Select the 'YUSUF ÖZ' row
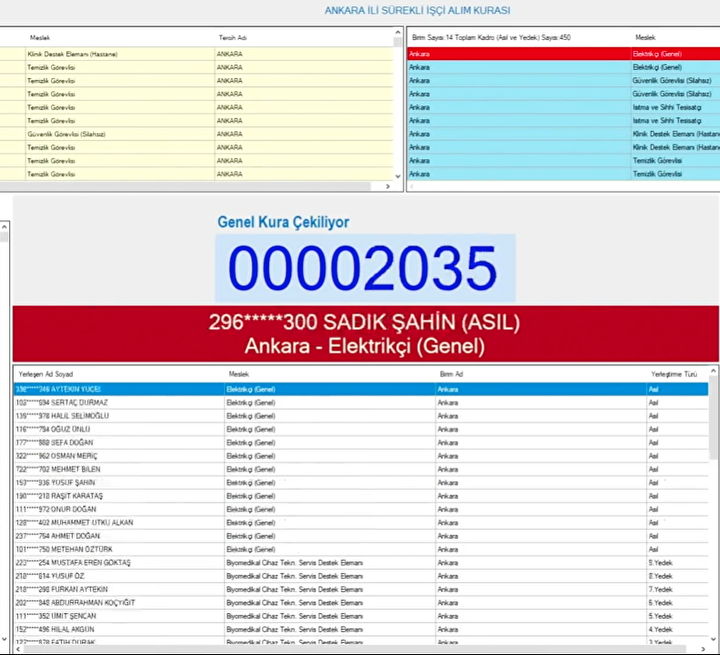Viewport: 720px width, 655px height. coord(361,576)
